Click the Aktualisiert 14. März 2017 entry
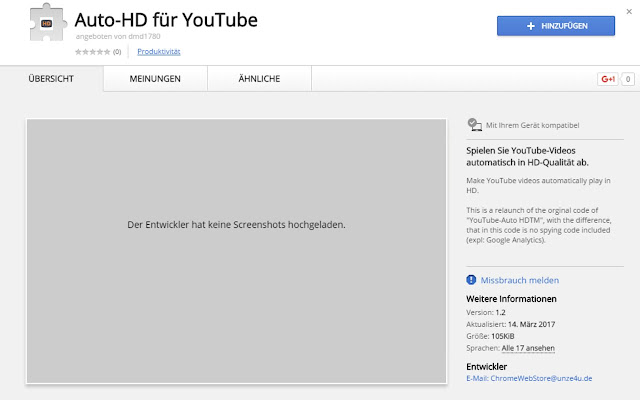This screenshot has width=640, height=400. pyautogui.click(x=511, y=324)
